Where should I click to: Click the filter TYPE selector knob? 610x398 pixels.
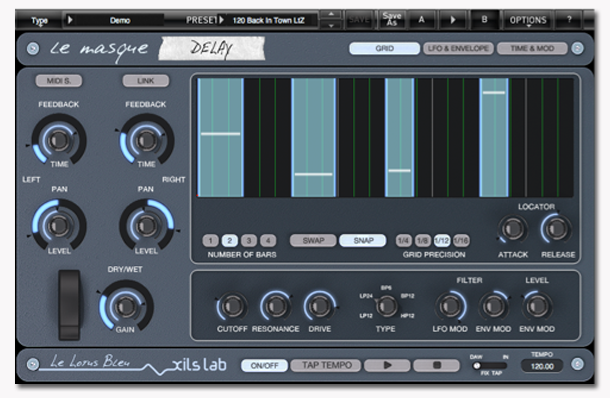click(x=386, y=306)
